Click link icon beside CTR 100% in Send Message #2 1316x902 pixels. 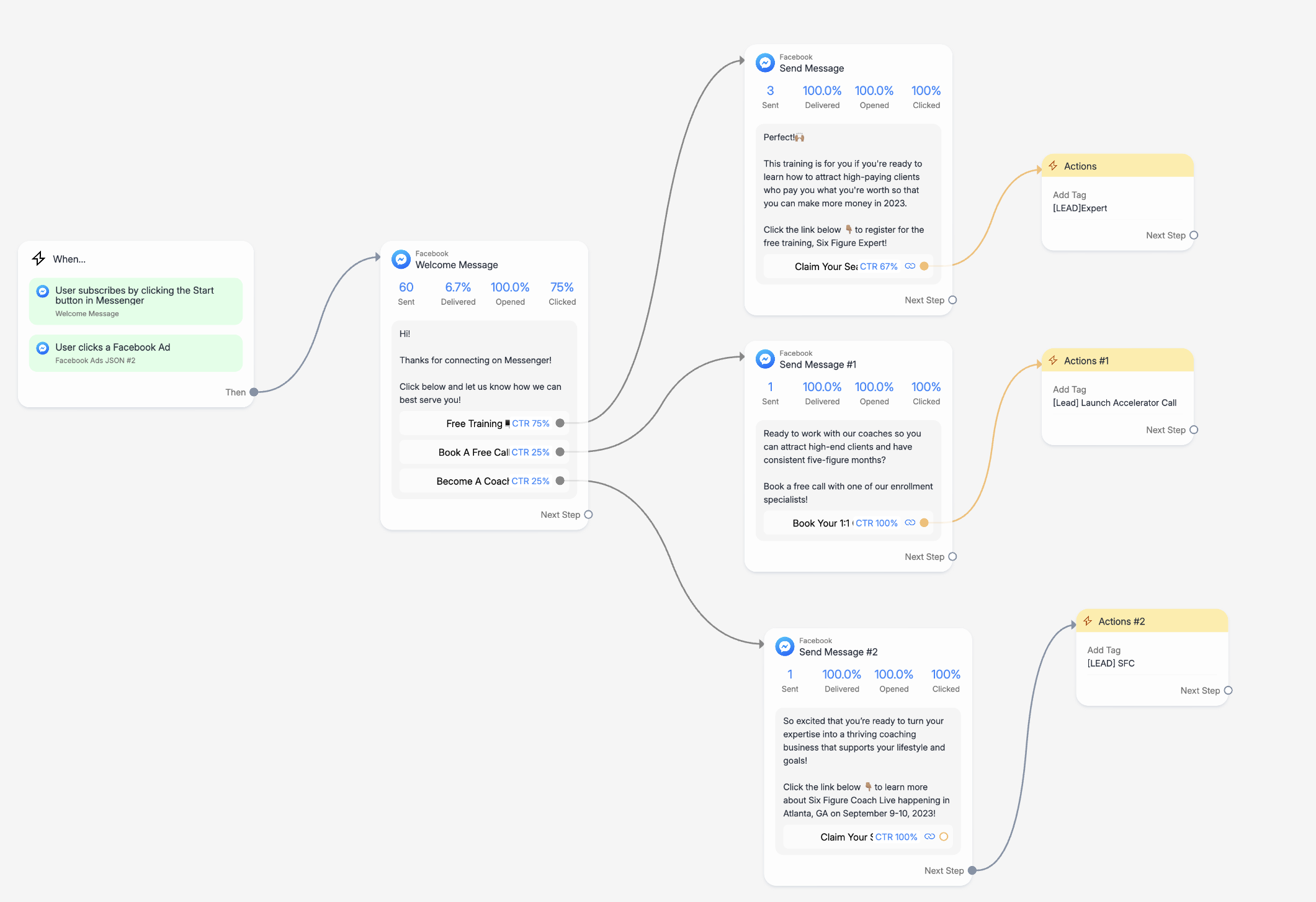point(929,837)
